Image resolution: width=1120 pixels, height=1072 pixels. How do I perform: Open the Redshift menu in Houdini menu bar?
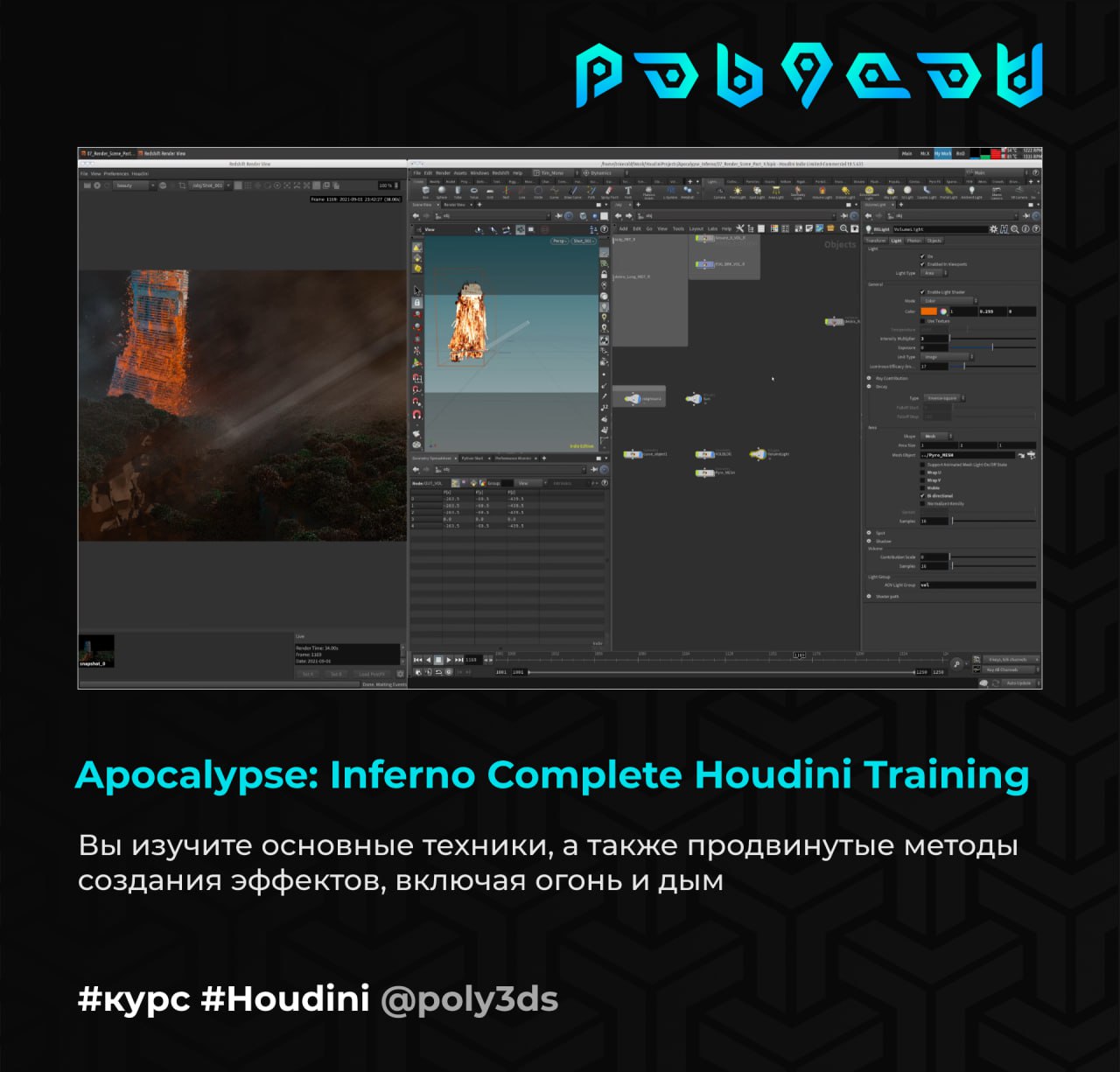(x=500, y=173)
